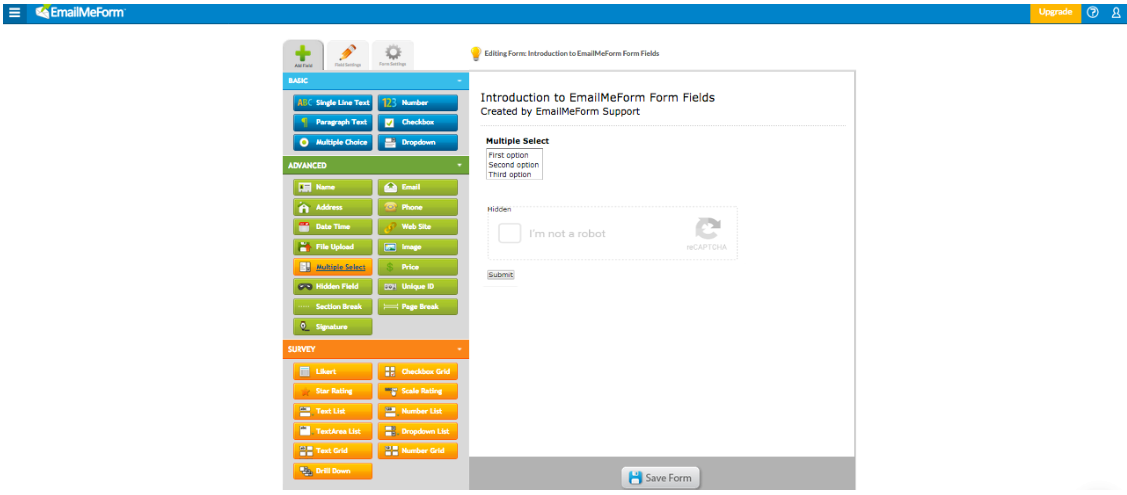Add a Number Grid field
The image size is (1127, 495).
(418, 451)
